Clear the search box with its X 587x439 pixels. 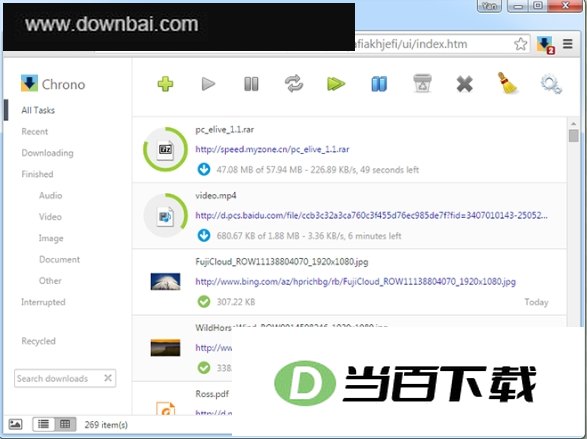(108, 378)
